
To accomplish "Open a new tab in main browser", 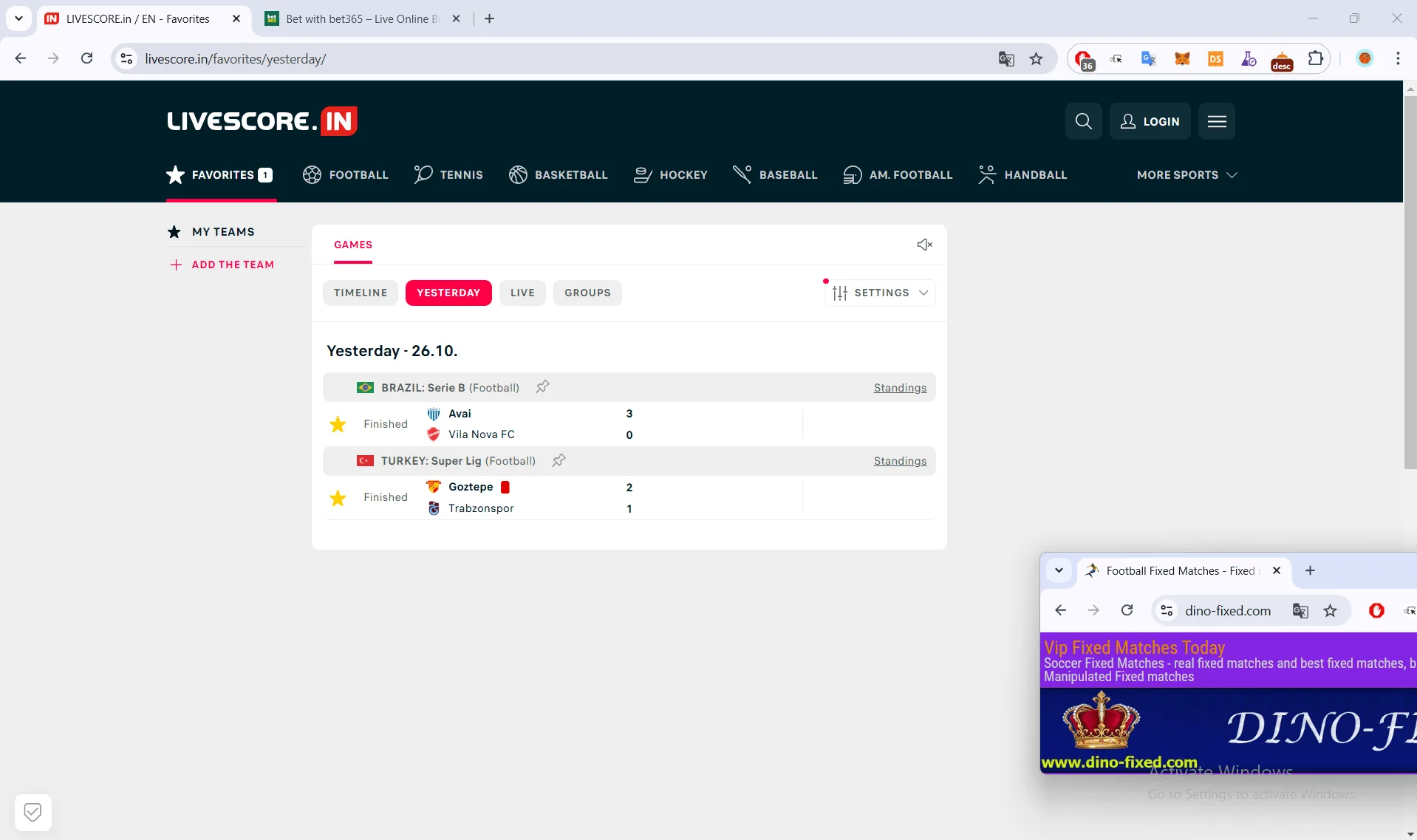I will (x=489, y=18).
